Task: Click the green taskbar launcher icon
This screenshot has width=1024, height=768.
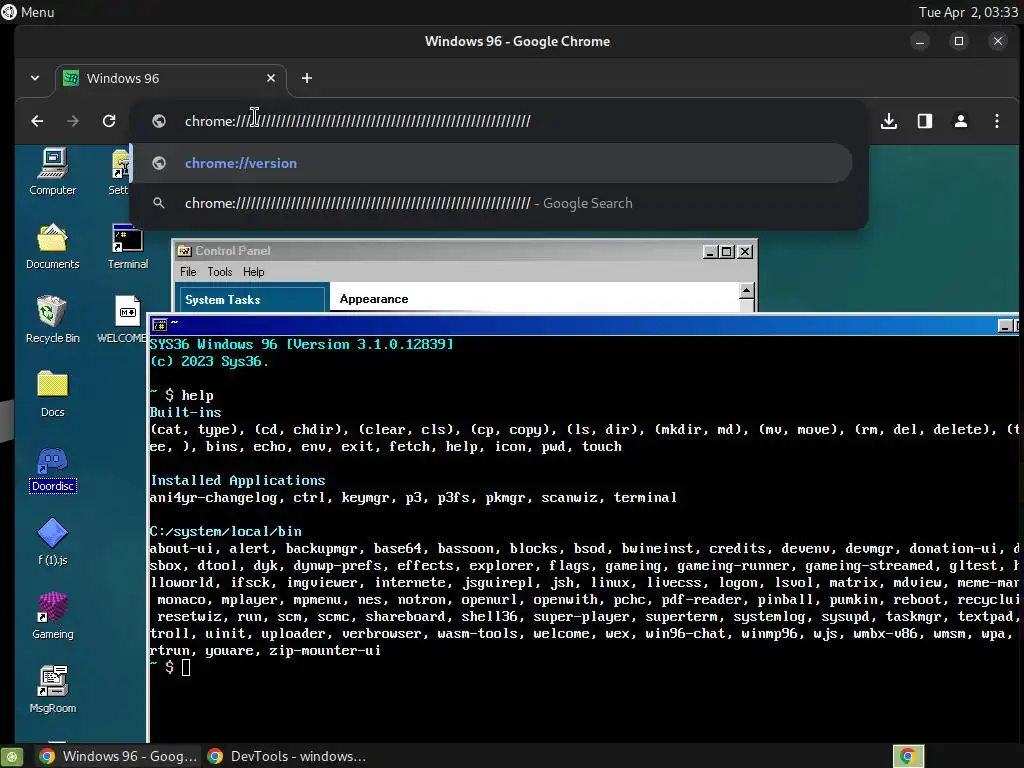Action: (x=12, y=757)
